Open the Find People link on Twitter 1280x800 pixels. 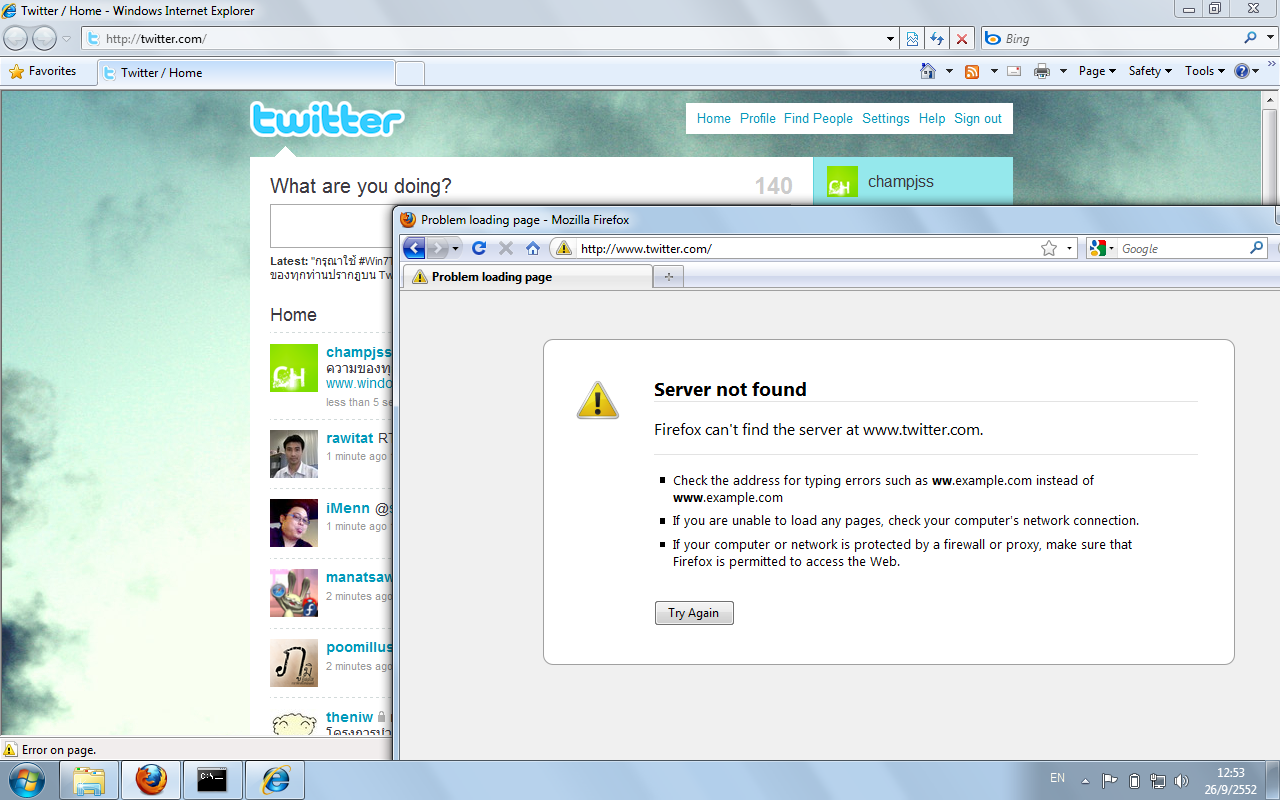pyautogui.click(x=818, y=118)
